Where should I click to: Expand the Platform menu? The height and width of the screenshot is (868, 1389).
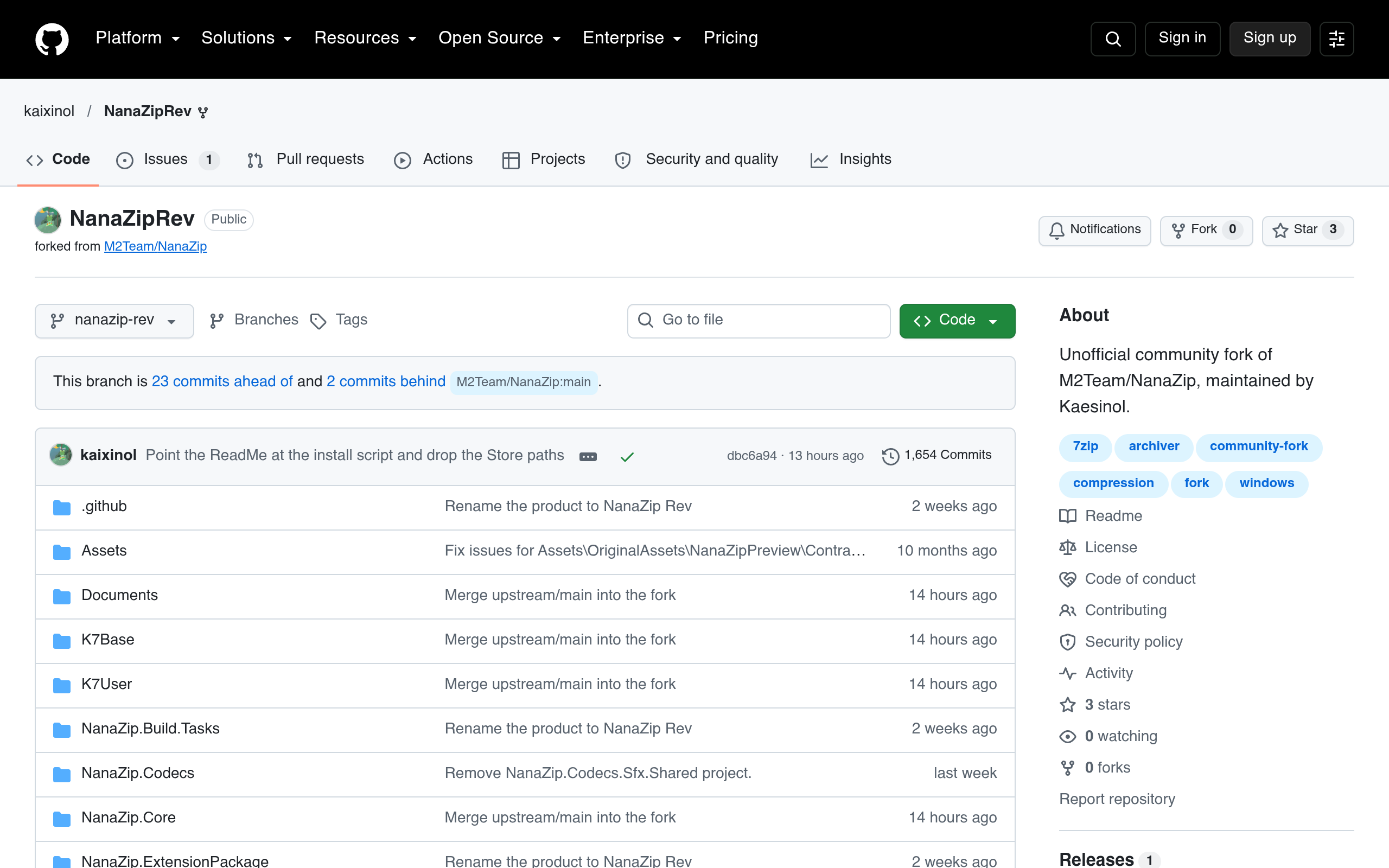[138, 38]
